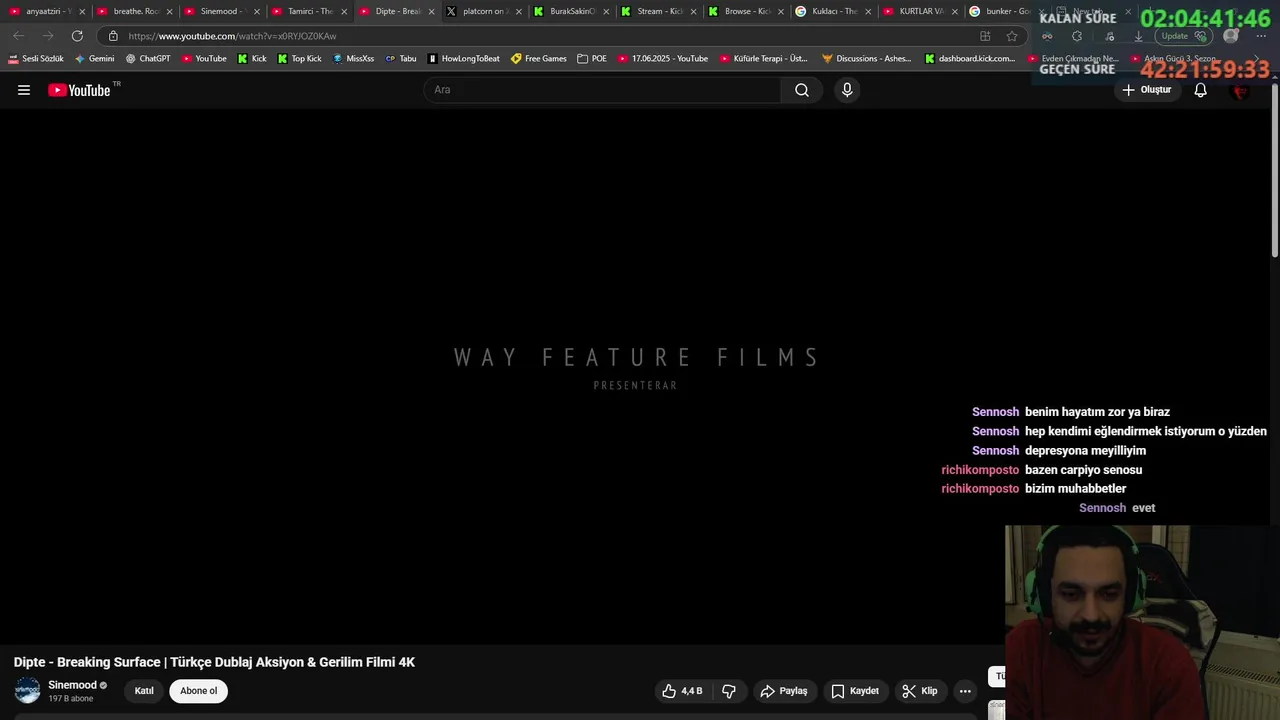Open the Sesli Sözlük bookmark

coord(36,59)
